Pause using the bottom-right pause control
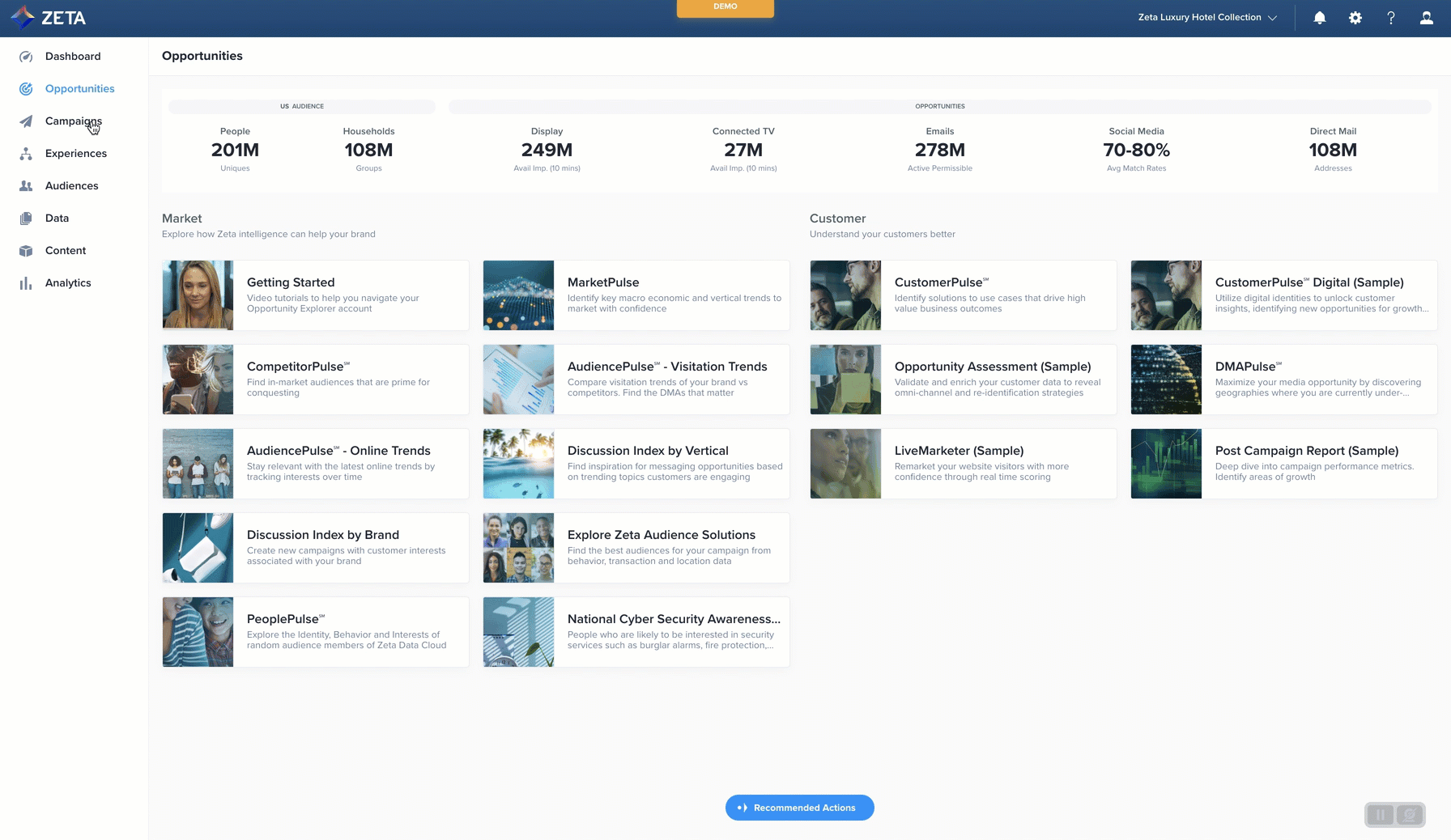The height and width of the screenshot is (840, 1451). (x=1381, y=815)
